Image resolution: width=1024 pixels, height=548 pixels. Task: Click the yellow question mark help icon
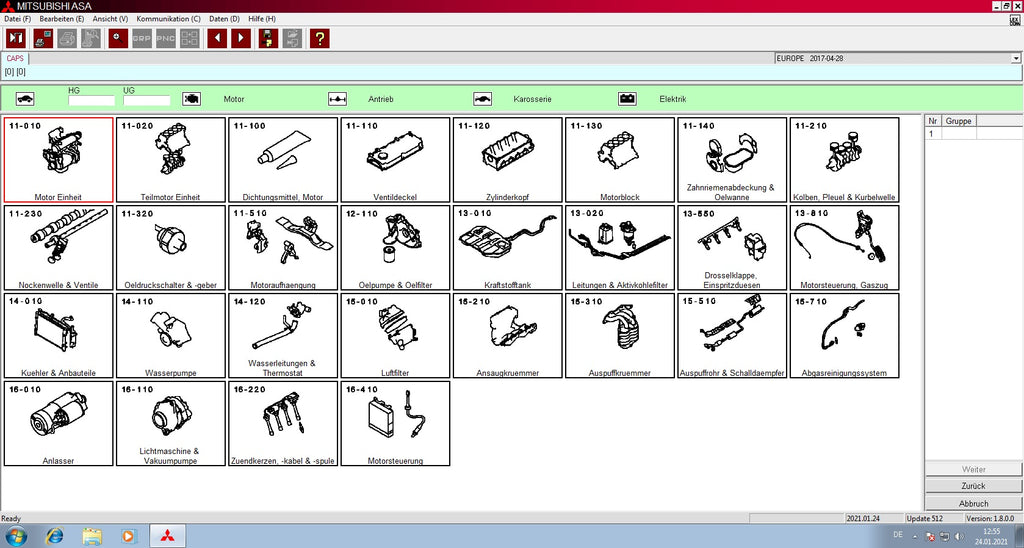[319, 39]
